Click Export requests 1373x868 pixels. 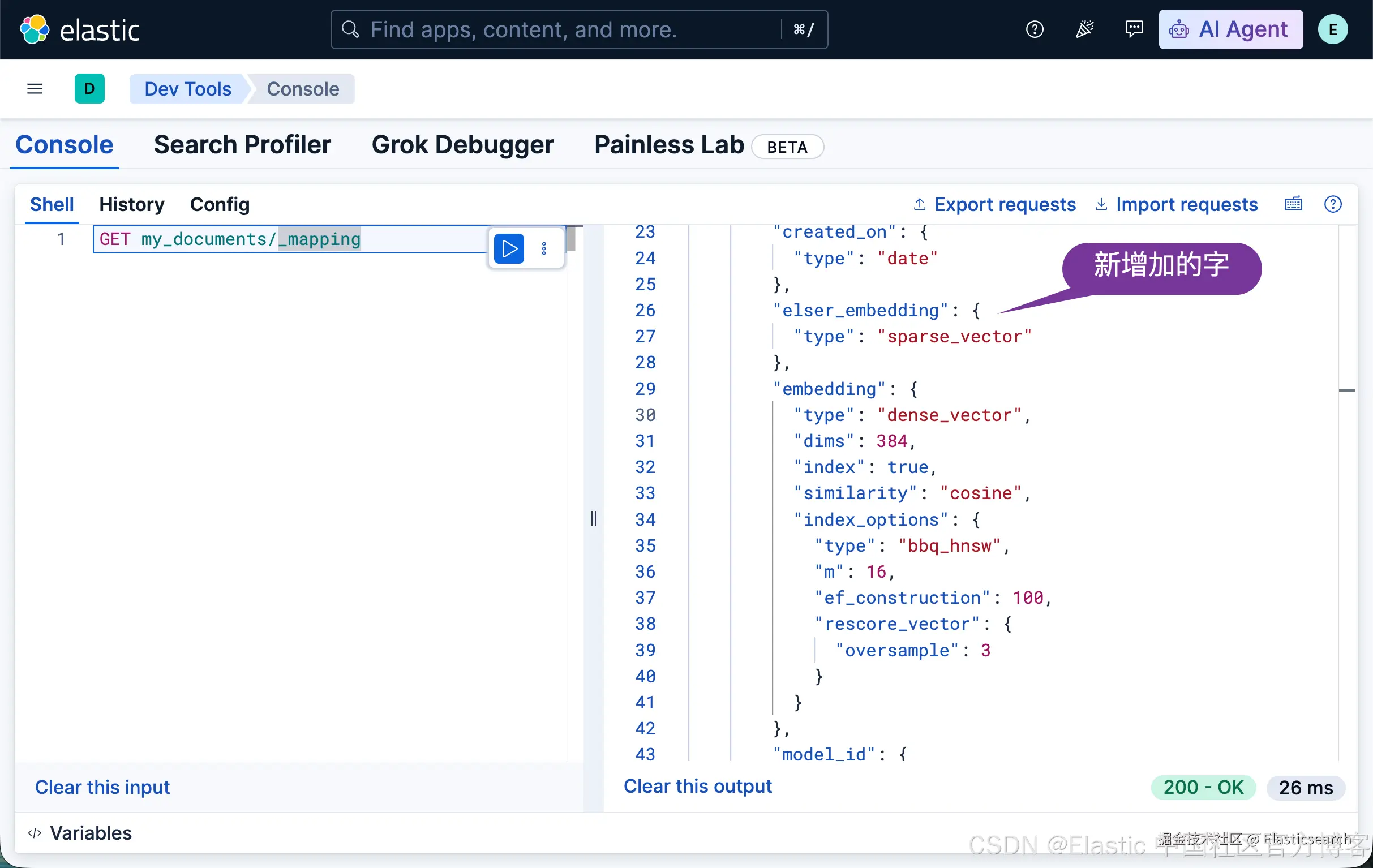pos(994,204)
